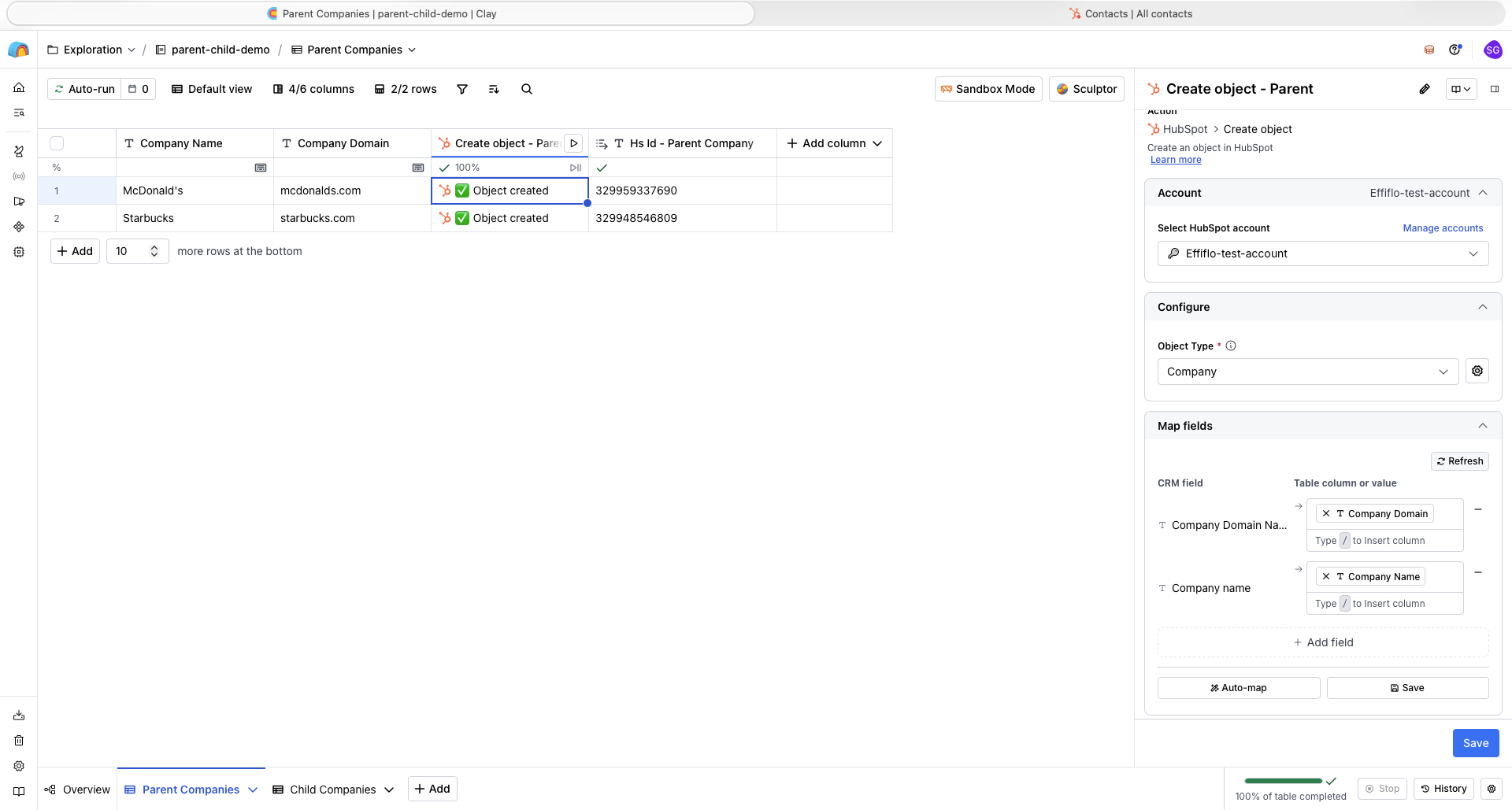1512x810 pixels.
Task: Toggle Auto-run setting
Action: 84,89
